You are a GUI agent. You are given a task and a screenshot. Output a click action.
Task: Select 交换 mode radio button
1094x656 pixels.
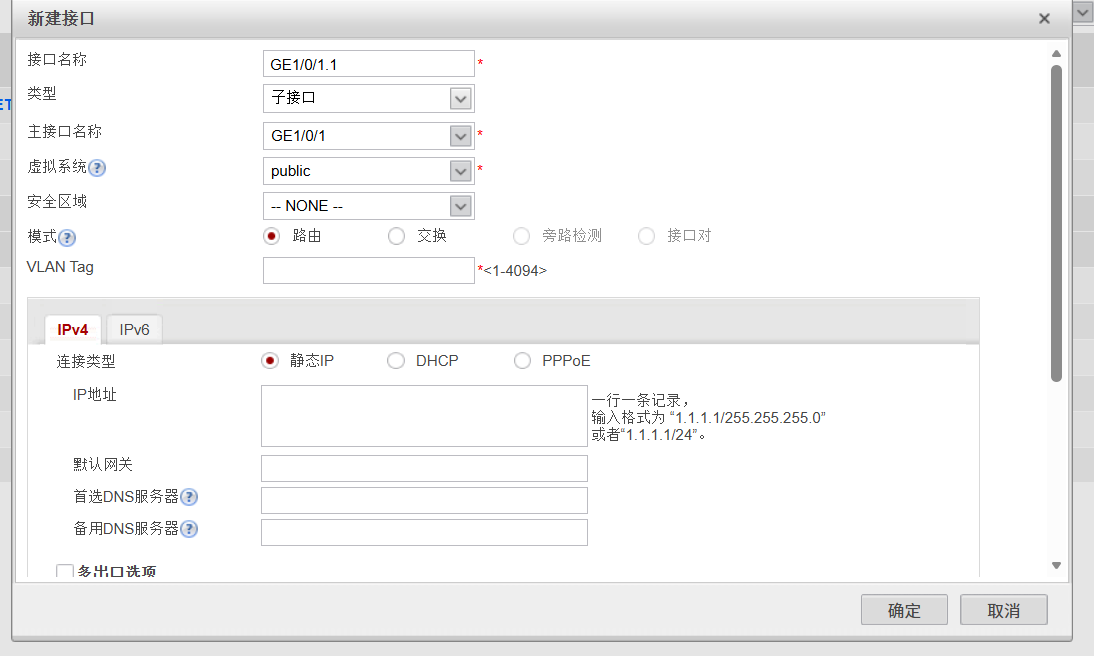(396, 236)
